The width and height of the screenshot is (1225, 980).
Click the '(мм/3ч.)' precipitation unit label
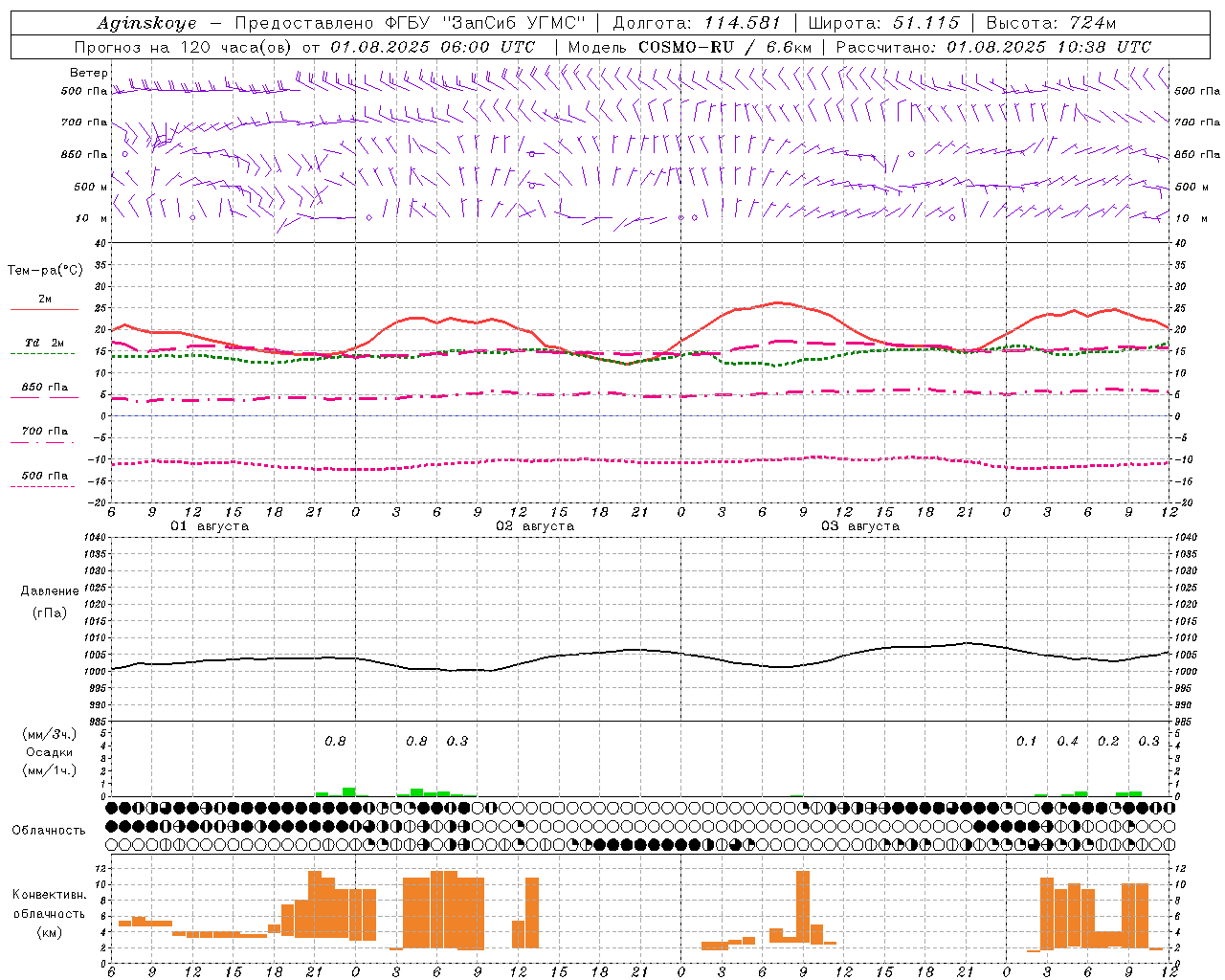[x=50, y=734]
